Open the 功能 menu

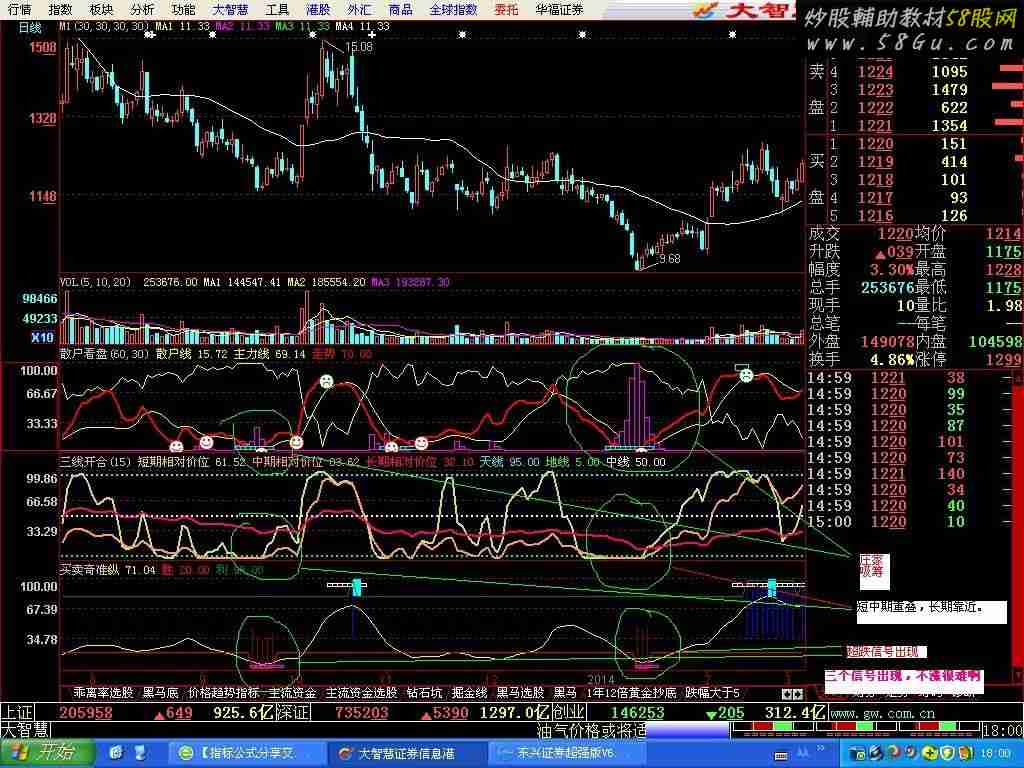(184, 9)
